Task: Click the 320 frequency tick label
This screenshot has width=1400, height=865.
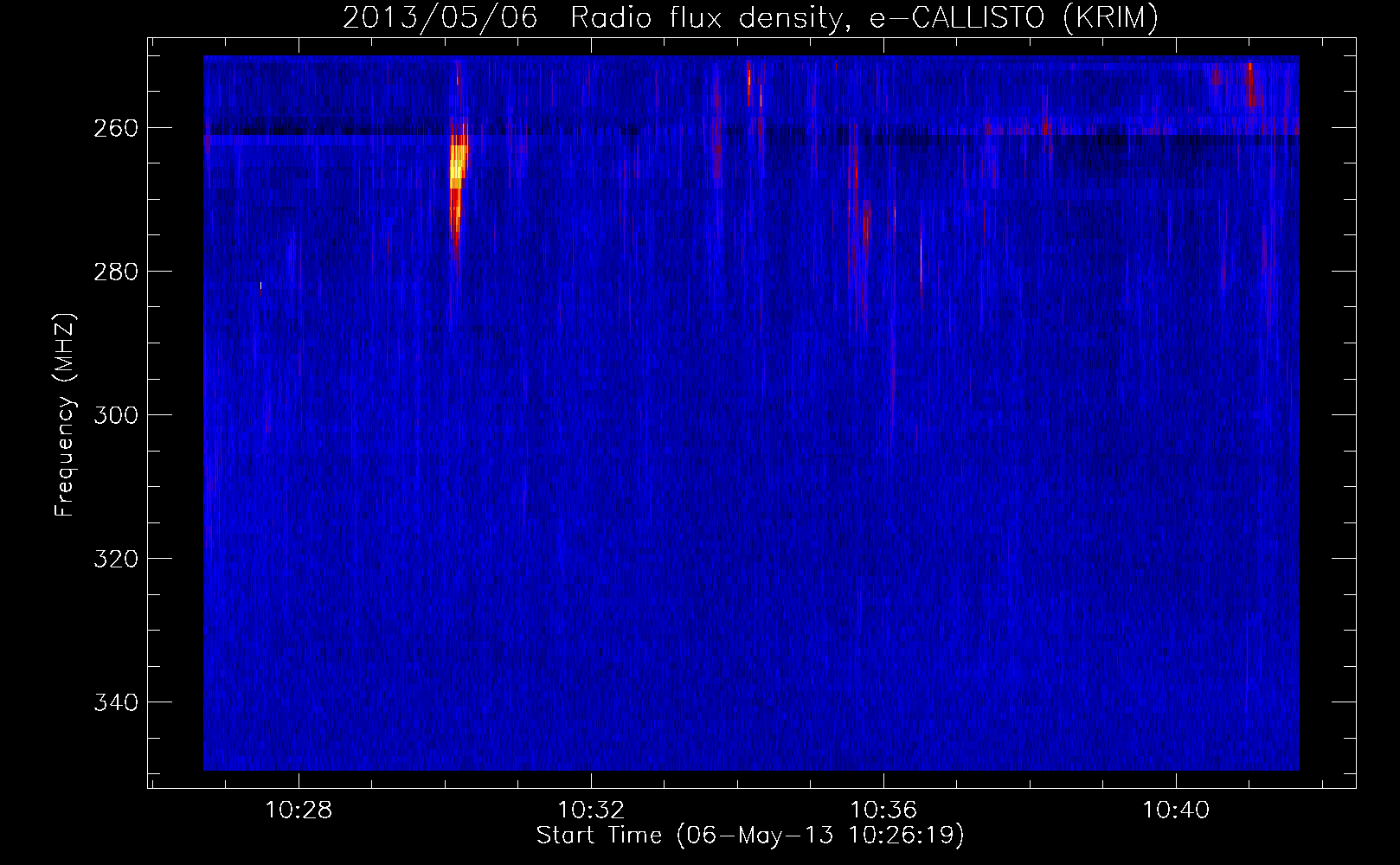Action: pyautogui.click(x=115, y=559)
